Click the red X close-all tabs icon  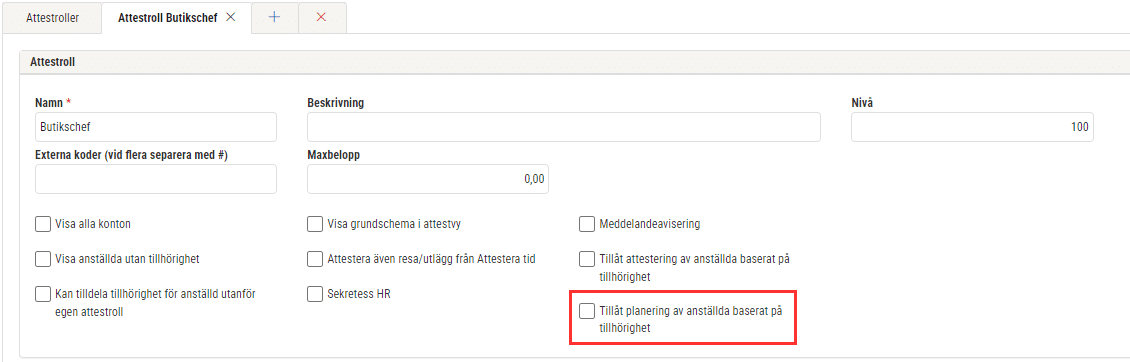point(321,17)
